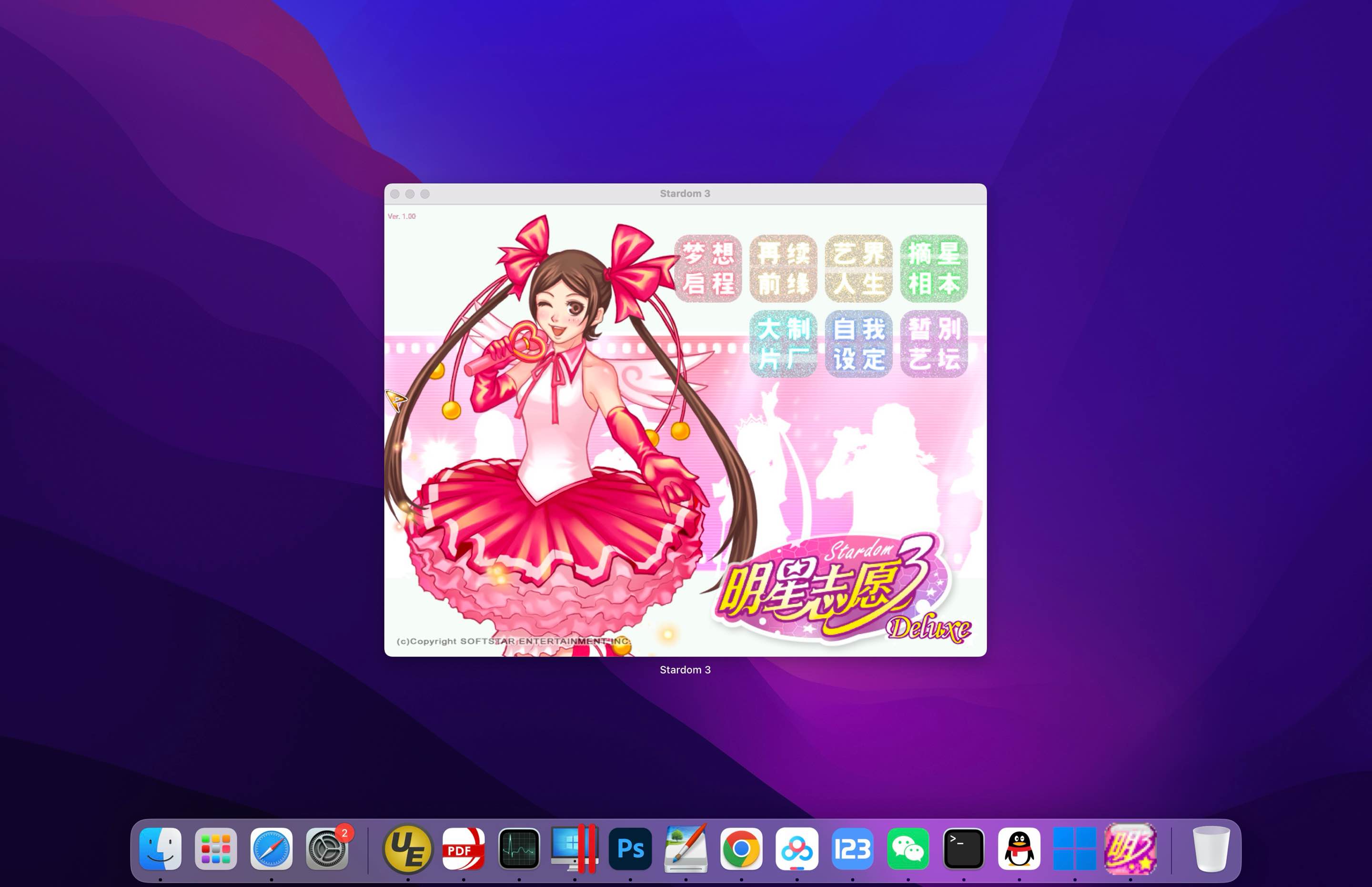Click the 梦想启程 new game button
The height and width of the screenshot is (887, 1372).
tap(708, 268)
